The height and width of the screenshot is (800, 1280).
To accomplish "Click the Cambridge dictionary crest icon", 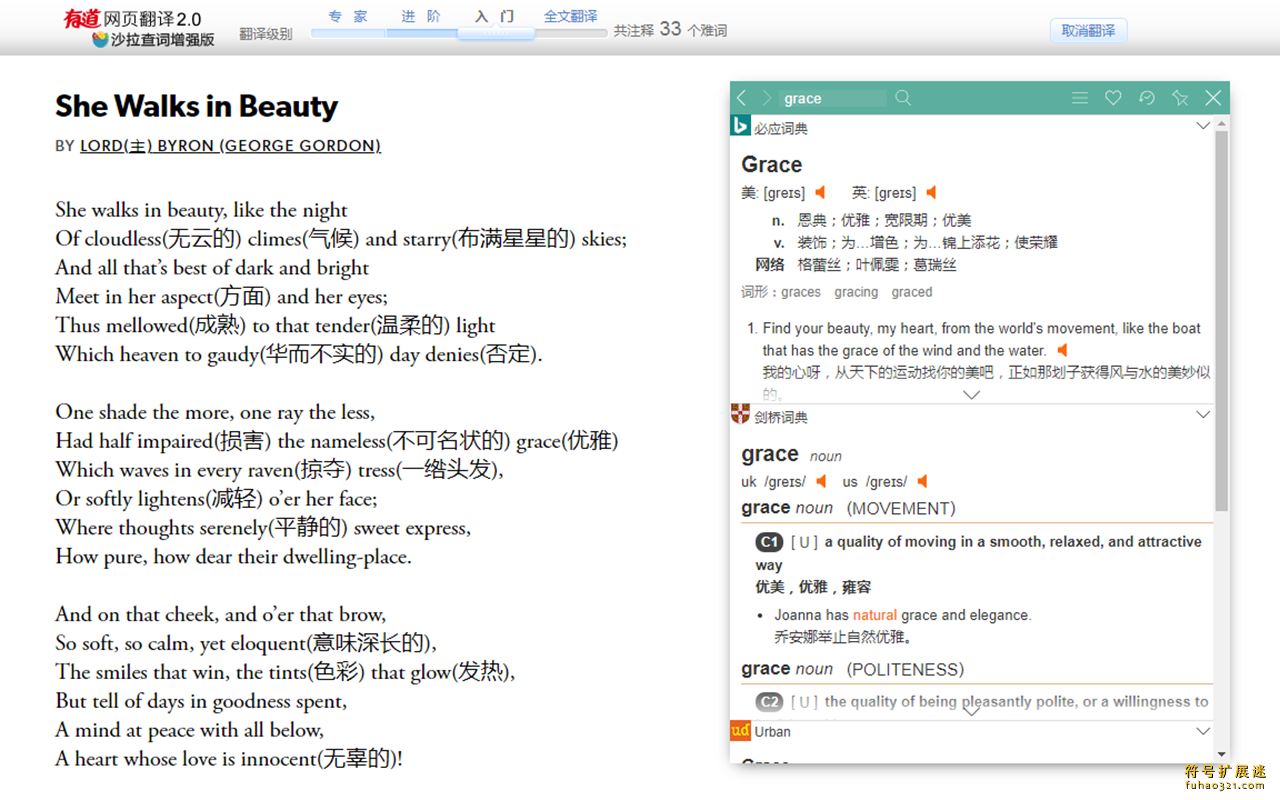I will (741, 414).
